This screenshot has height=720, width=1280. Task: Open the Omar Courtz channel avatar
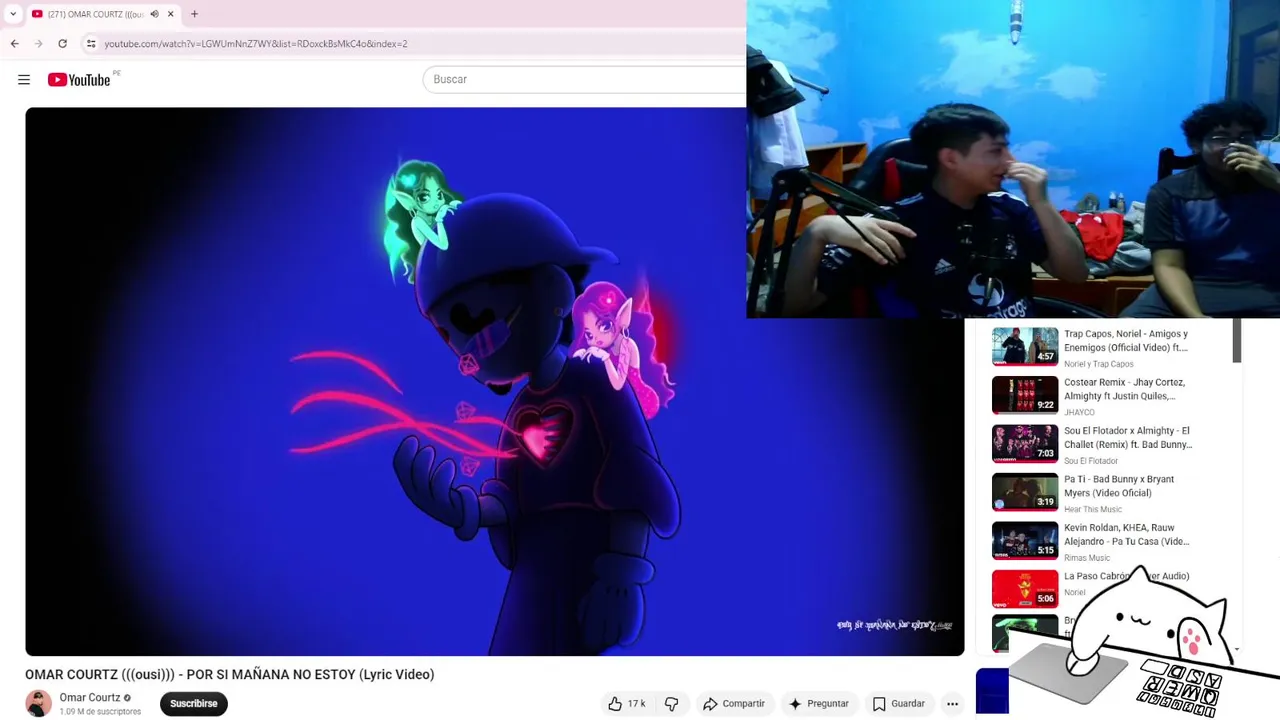(38, 704)
